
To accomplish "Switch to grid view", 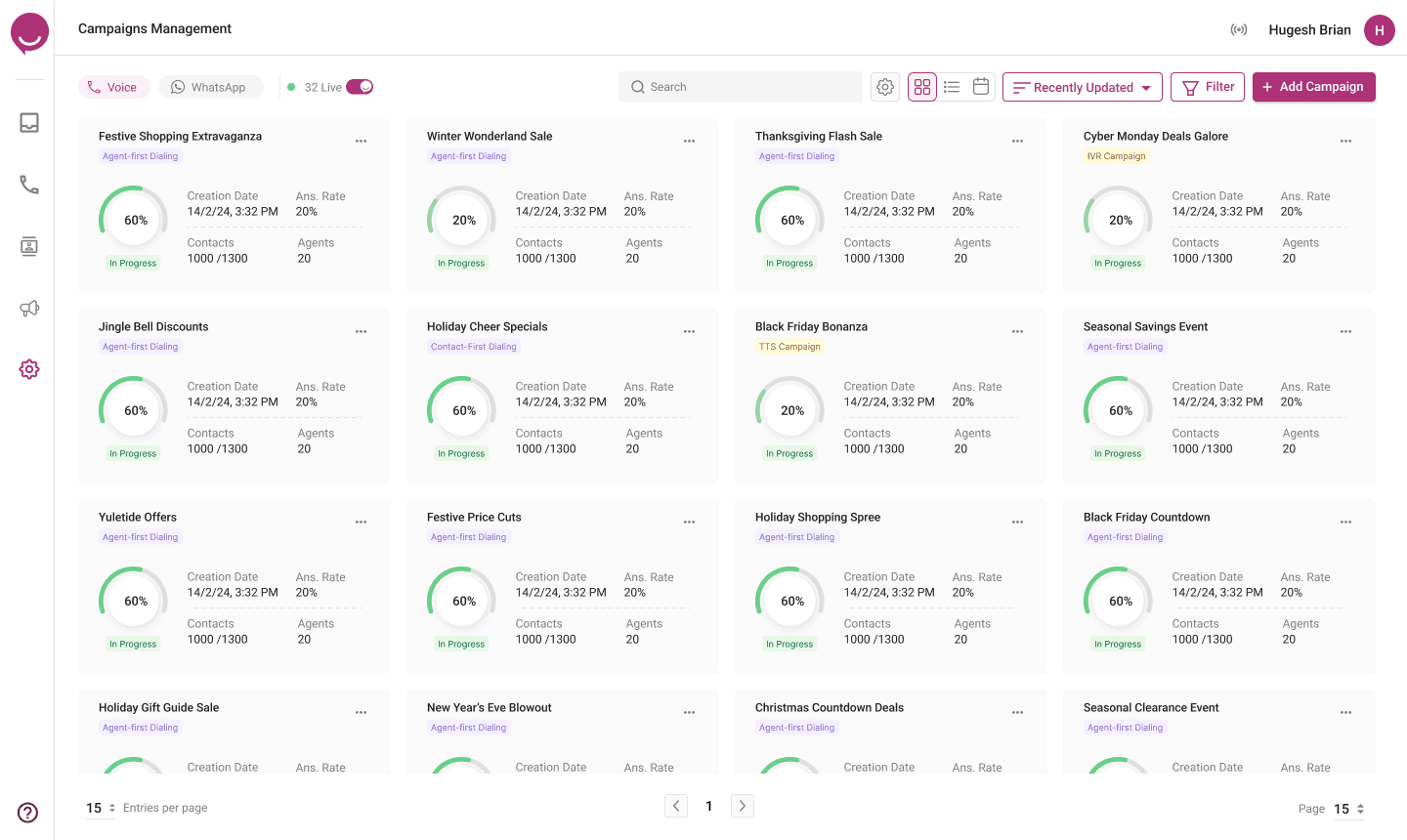I will coord(922,87).
